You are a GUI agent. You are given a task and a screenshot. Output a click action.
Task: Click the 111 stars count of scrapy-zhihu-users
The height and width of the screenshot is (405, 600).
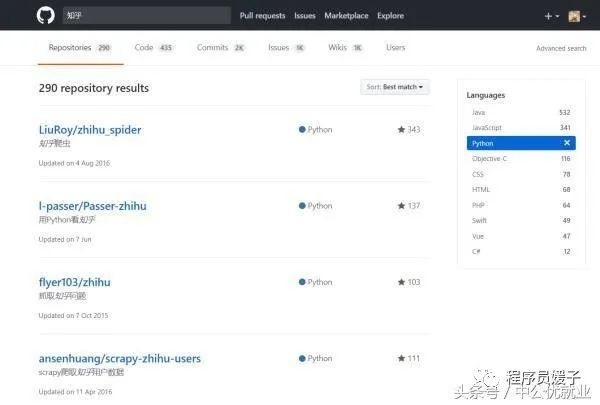[x=409, y=358]
